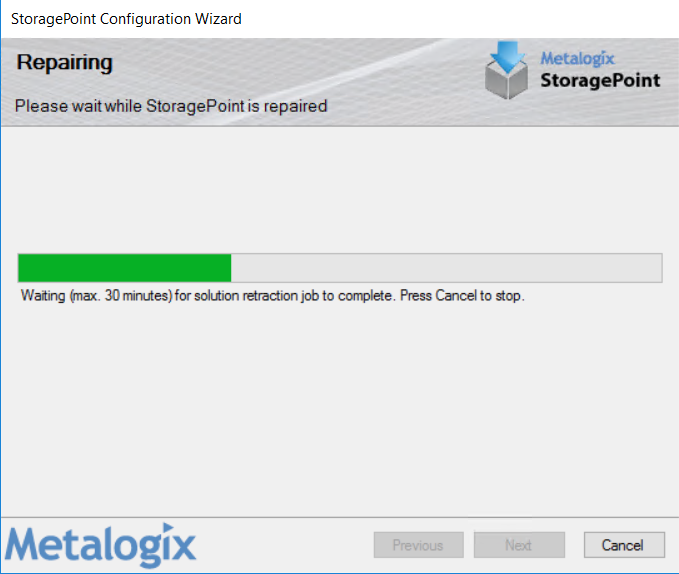
Task: Click the disabled Next button
Action: click(x=519, y=545)
